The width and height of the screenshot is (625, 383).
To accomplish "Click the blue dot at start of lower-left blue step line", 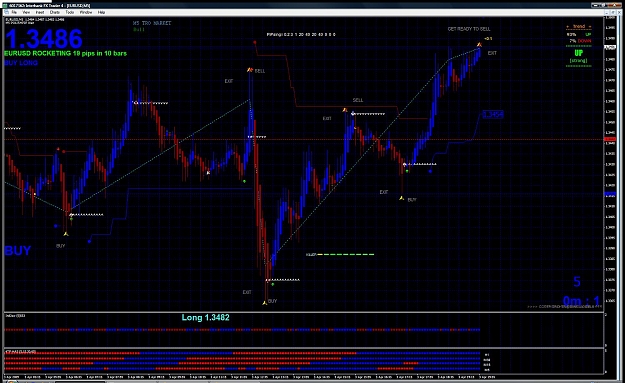I will pos(89,241).
